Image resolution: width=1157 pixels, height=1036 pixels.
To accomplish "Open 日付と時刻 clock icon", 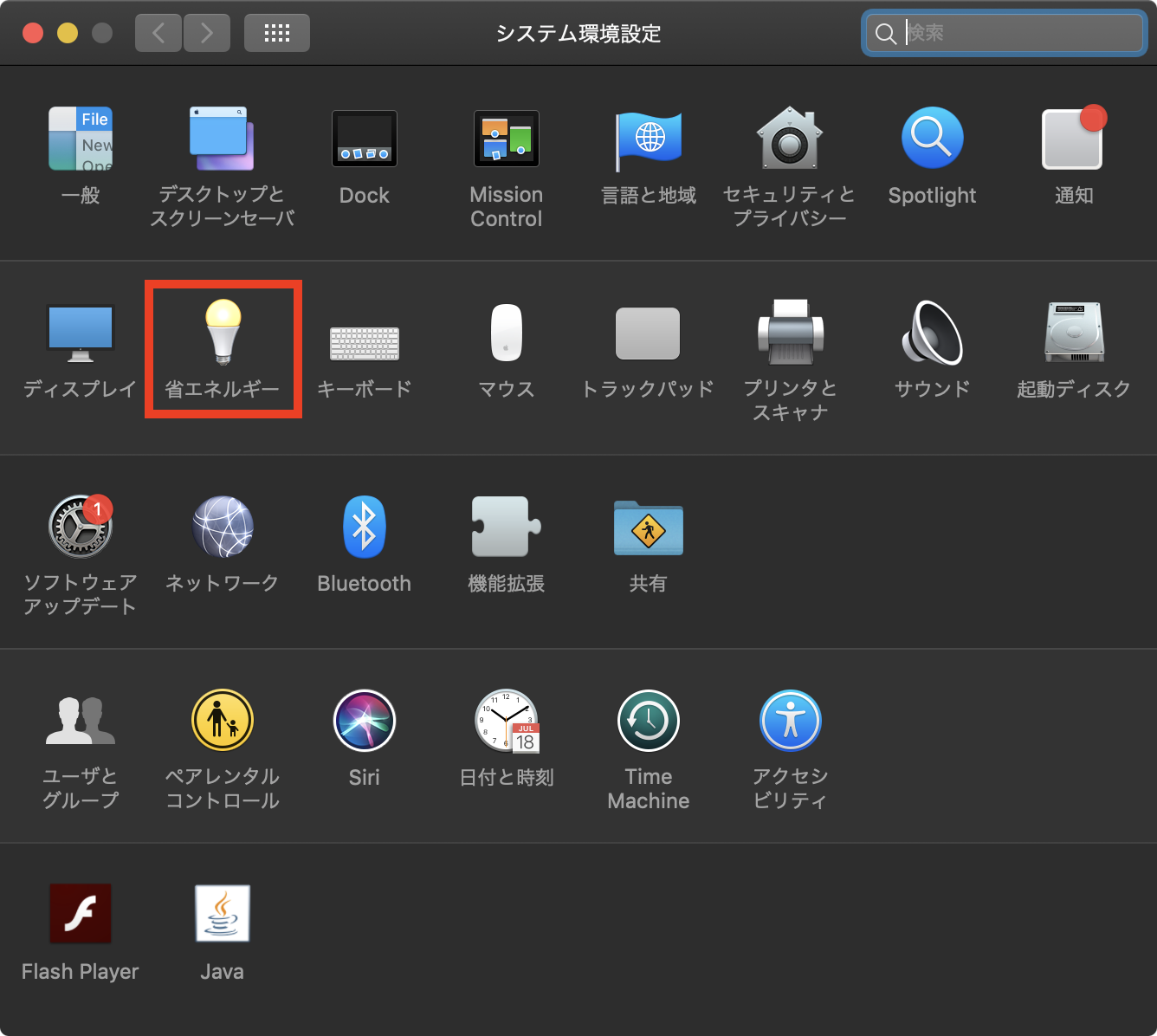I will [507, 721].
